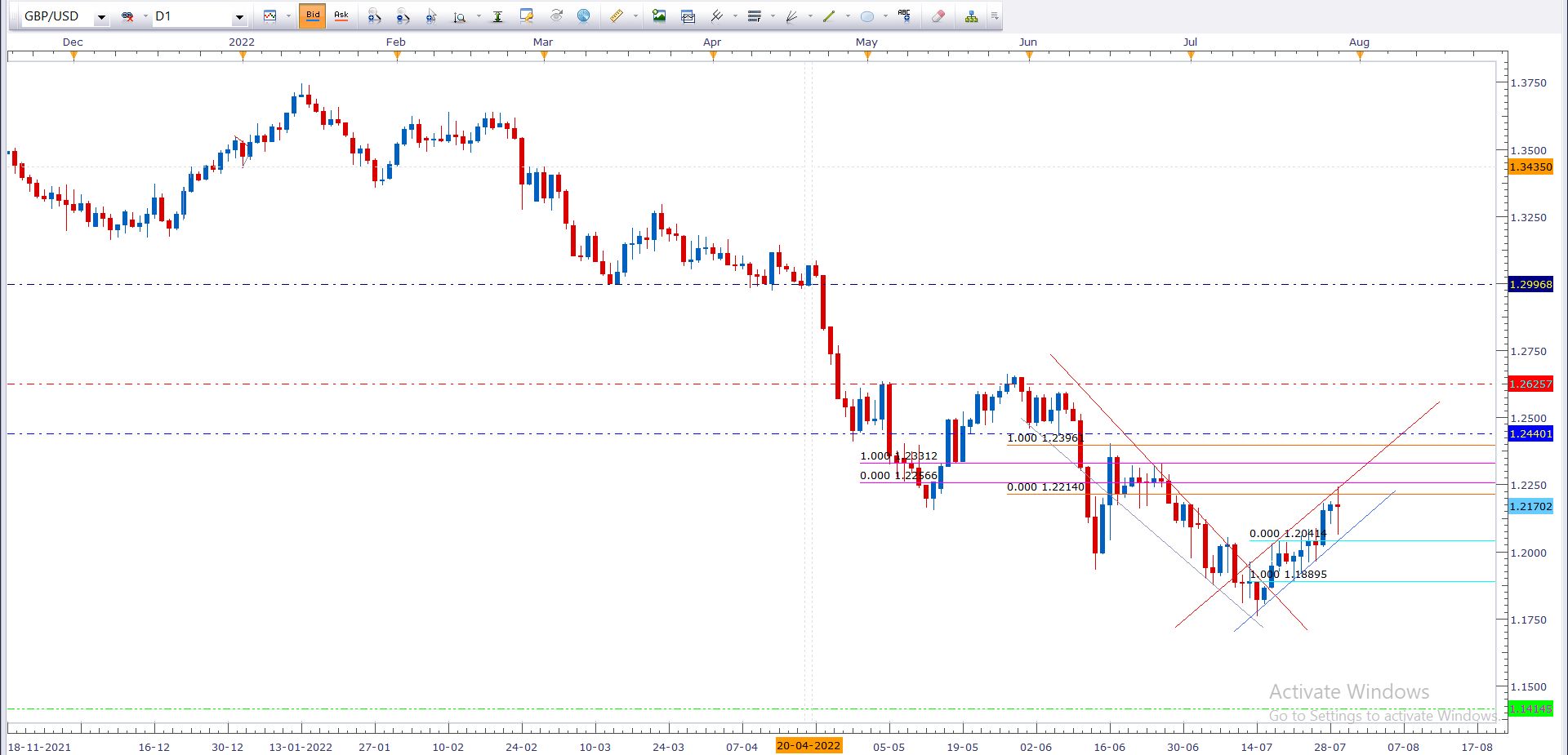Select the eraser delete tool

point(938,16)
